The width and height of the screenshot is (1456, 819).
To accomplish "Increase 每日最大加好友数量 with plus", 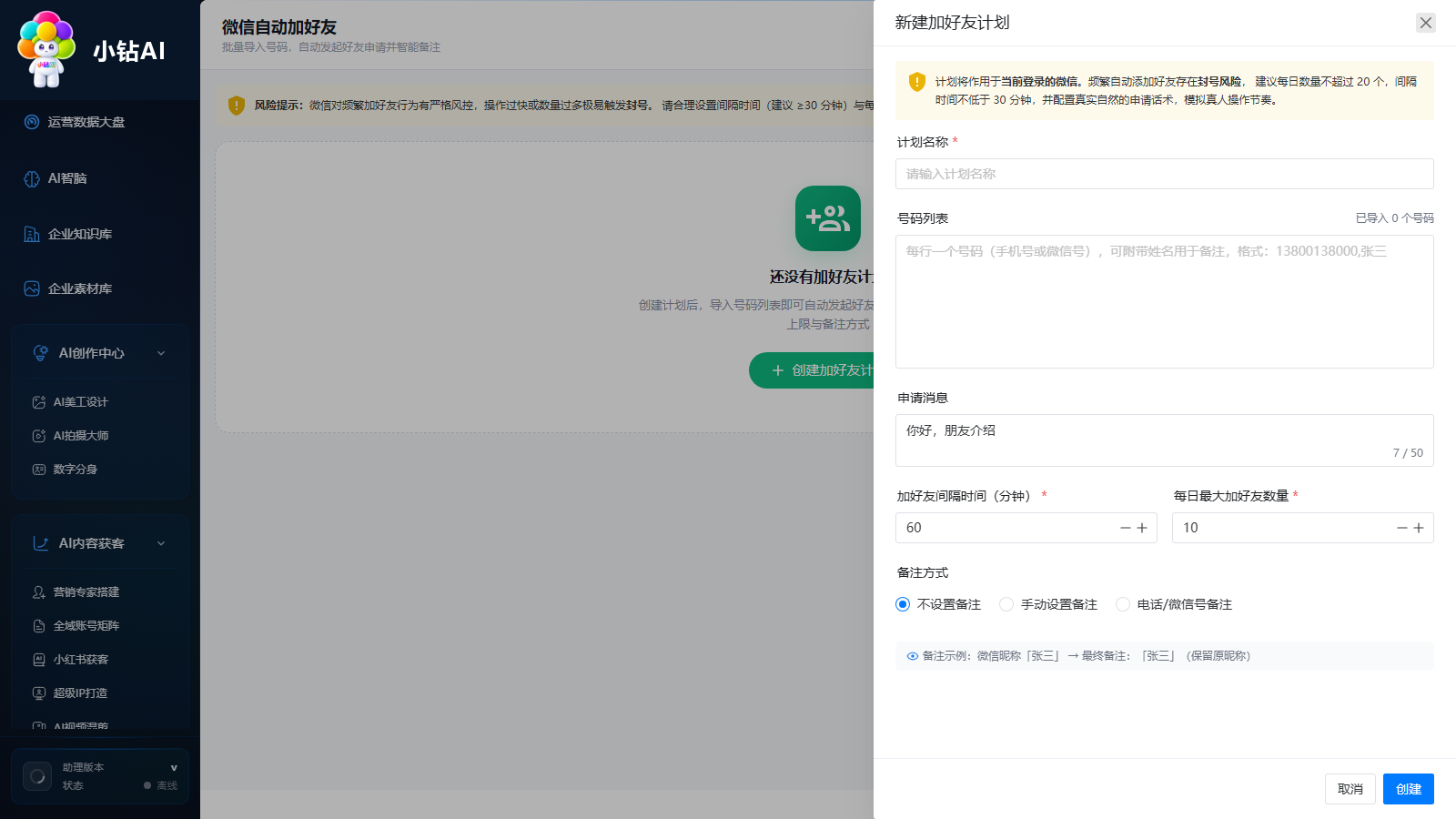I will (x=1419, y=528).
